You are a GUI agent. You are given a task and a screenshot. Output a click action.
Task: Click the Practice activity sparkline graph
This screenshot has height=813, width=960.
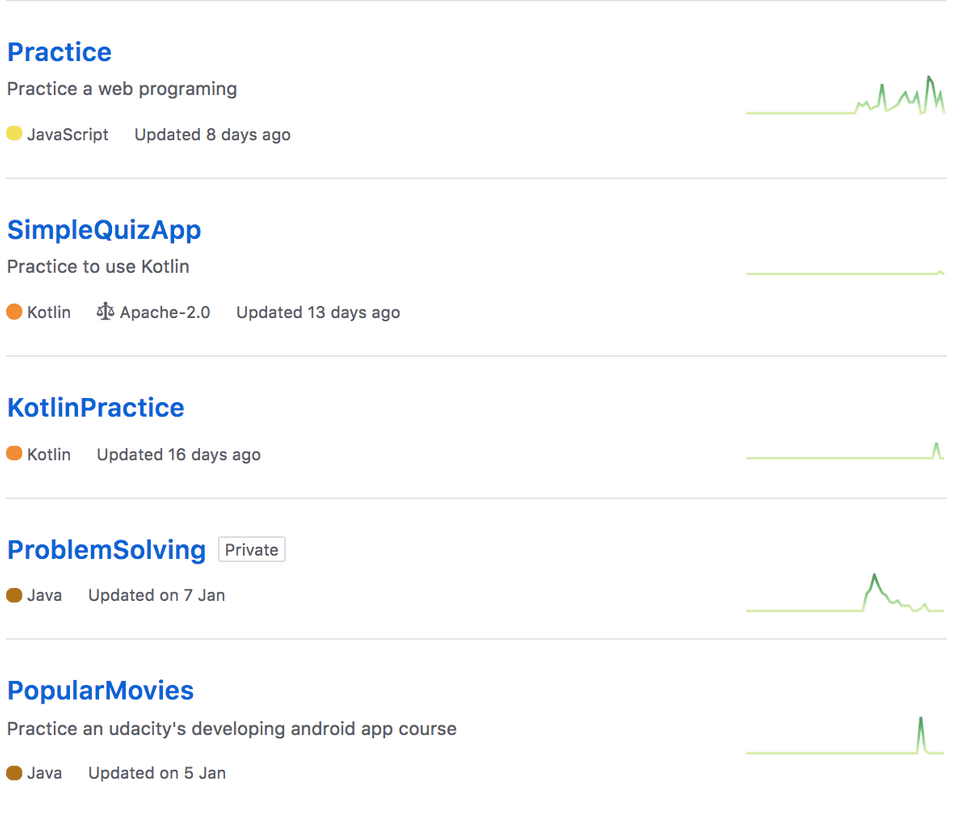click(x=845, y=95)
